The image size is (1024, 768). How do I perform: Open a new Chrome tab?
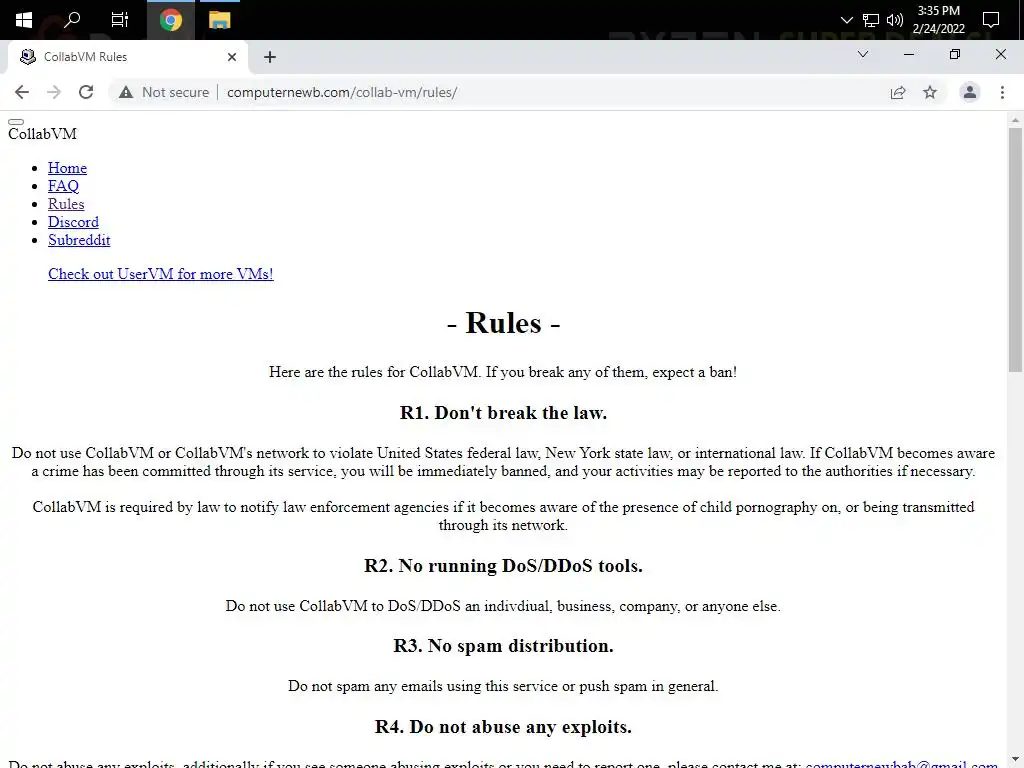click(270, 57)
